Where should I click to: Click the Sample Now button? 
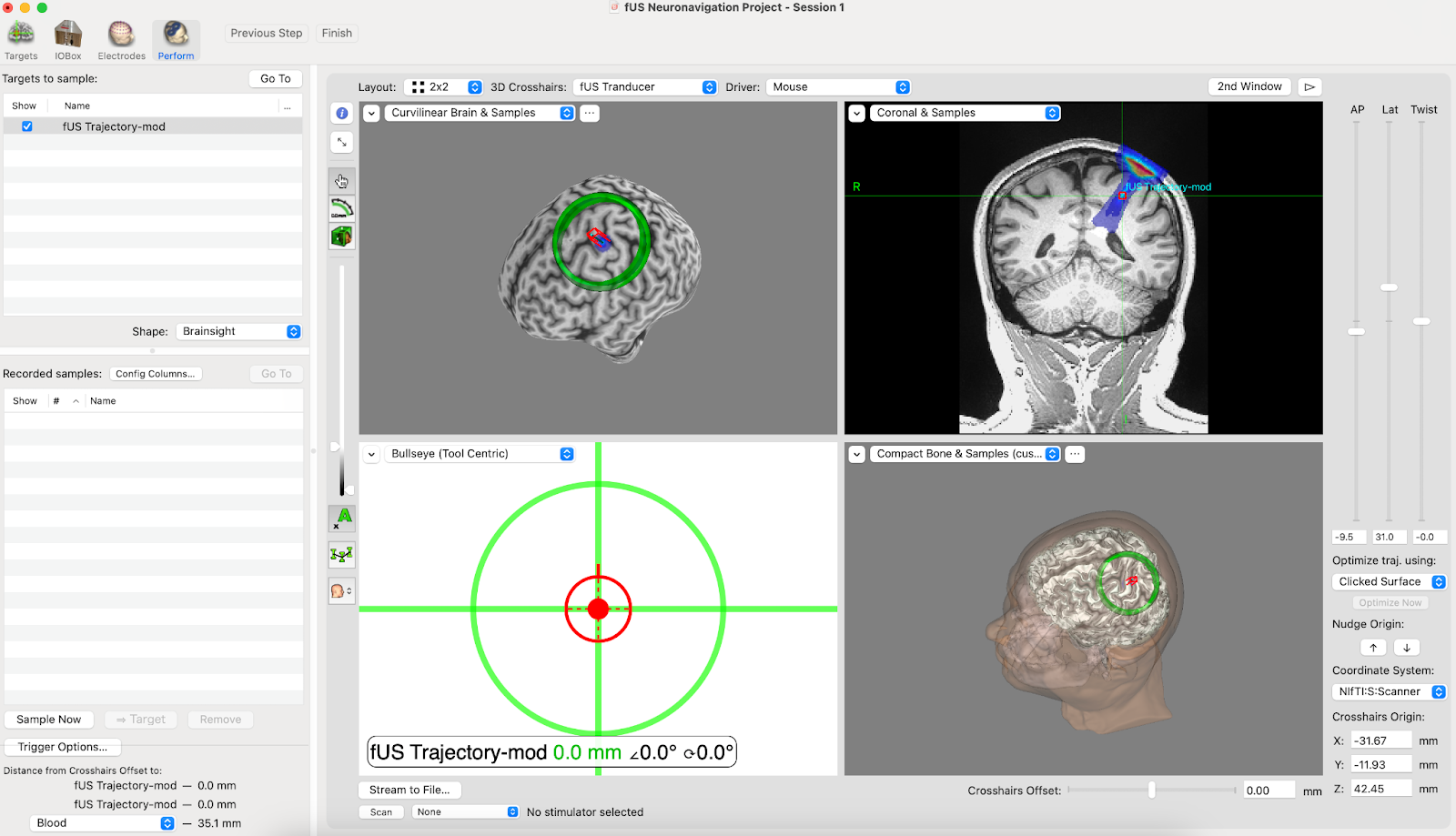click(x=49, y=720)
